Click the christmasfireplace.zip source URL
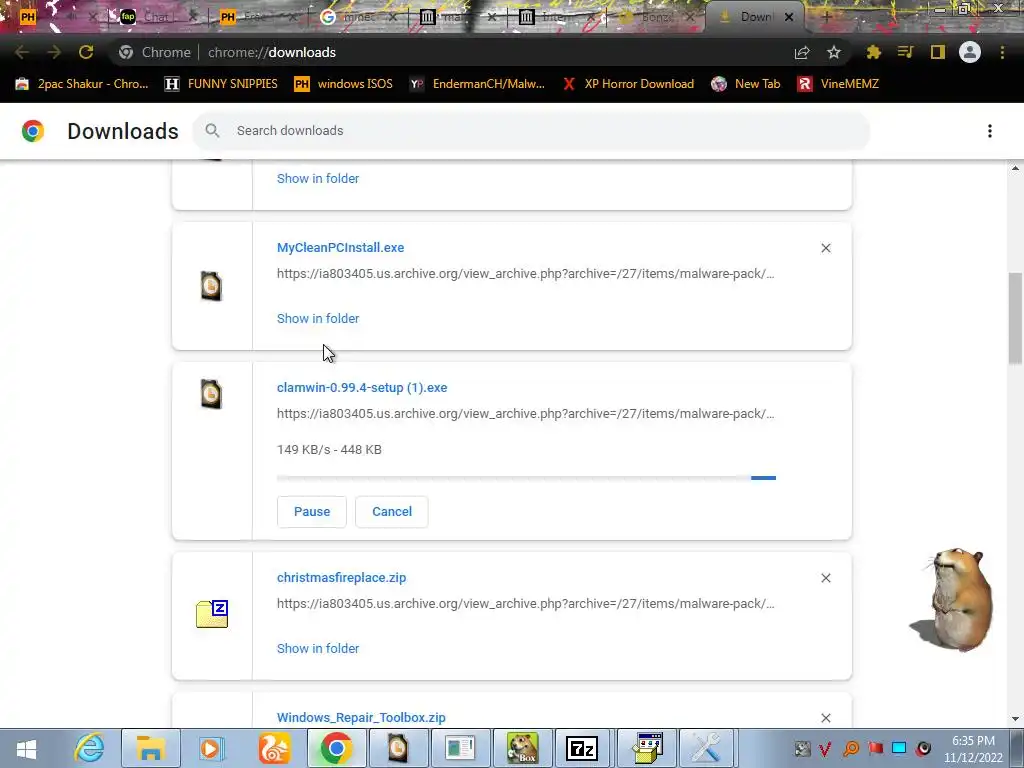The width and height of the screenshot is (1024, 768). (526, 603)
